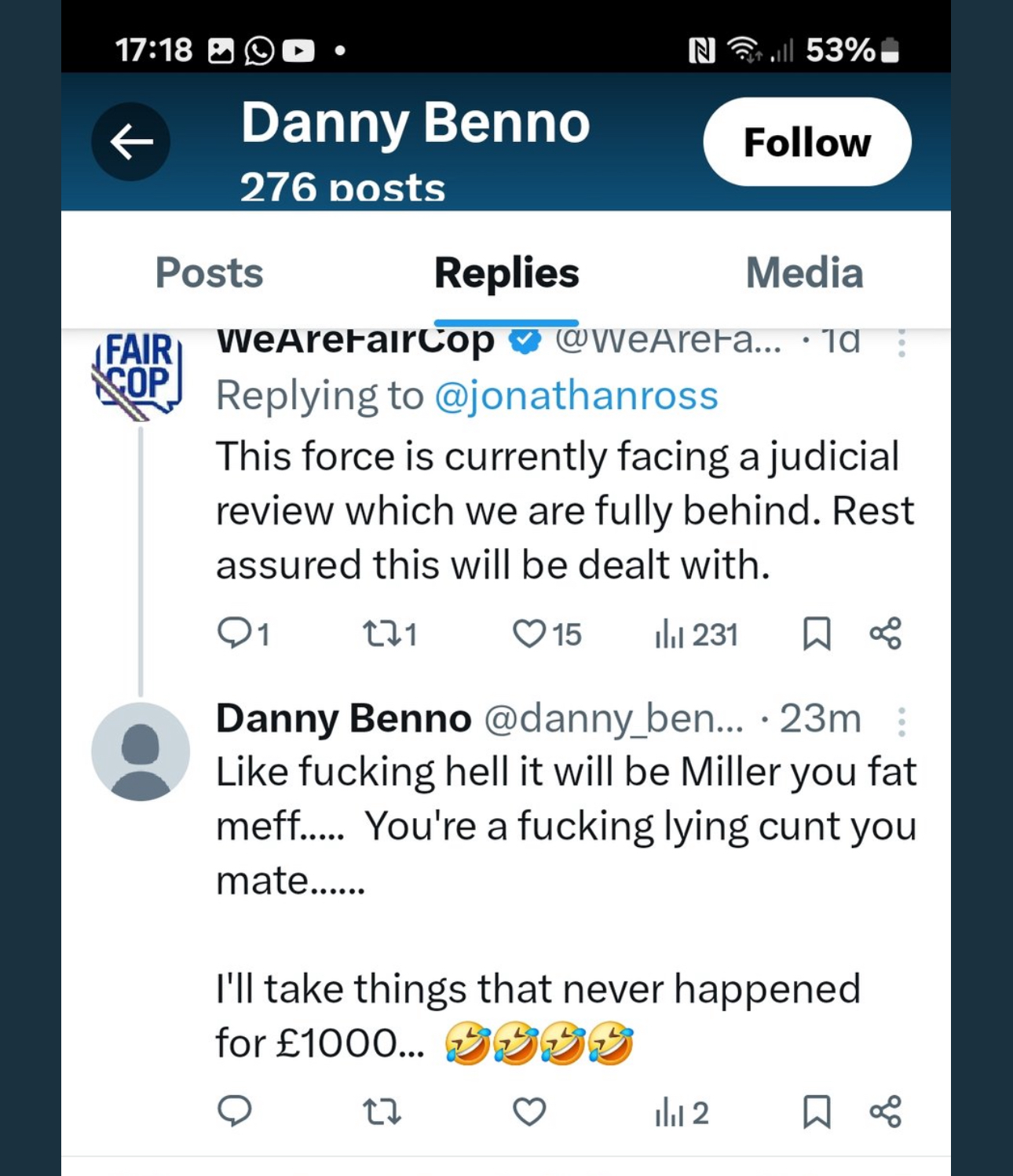Switch to the Posts tab
Image resolution: width=1013 pixels, height=1176 pixels.
click(x=209, y=273)
